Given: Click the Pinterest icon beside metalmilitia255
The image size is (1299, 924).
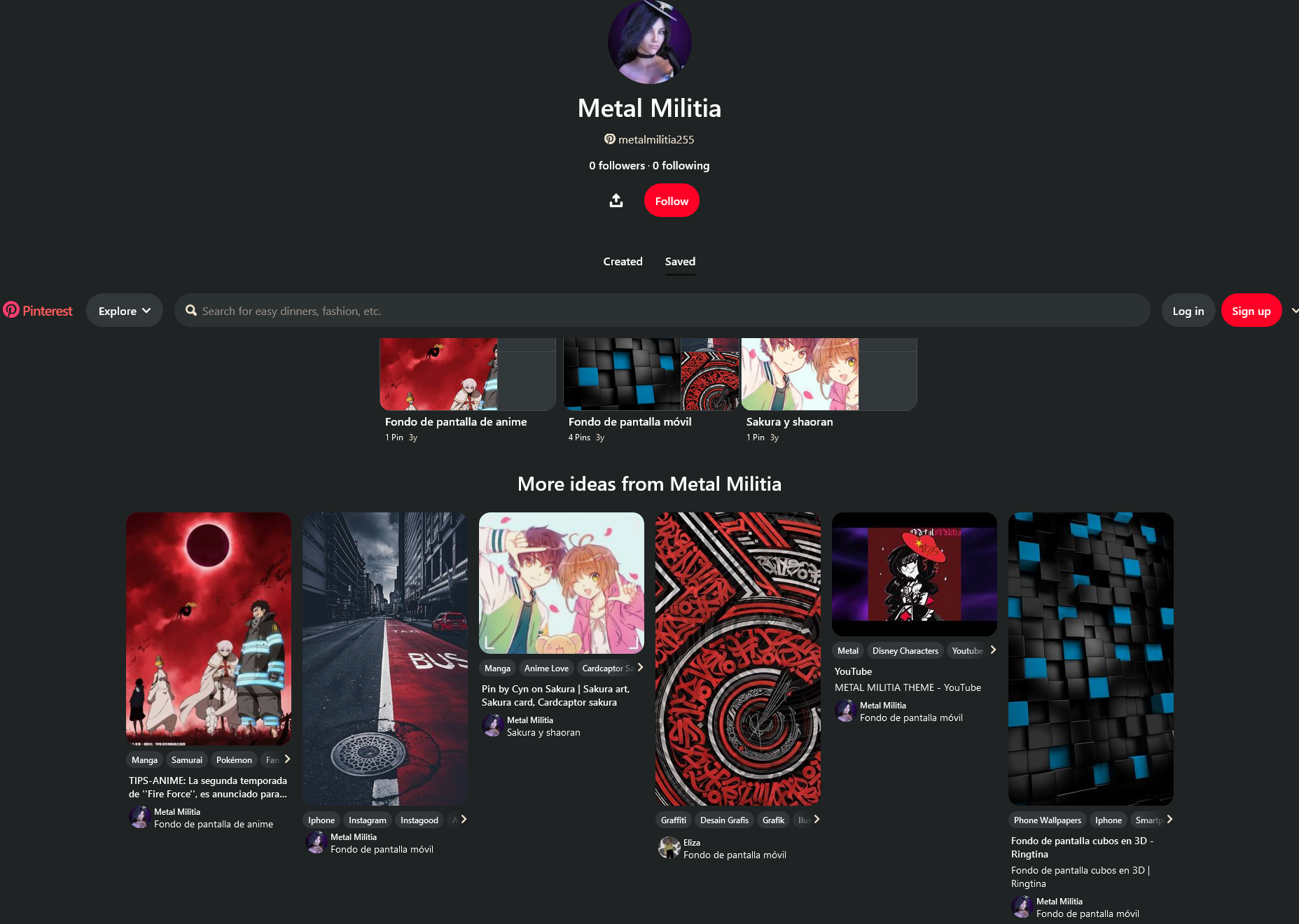Looking at the screenshot, I should coord(610,139).
